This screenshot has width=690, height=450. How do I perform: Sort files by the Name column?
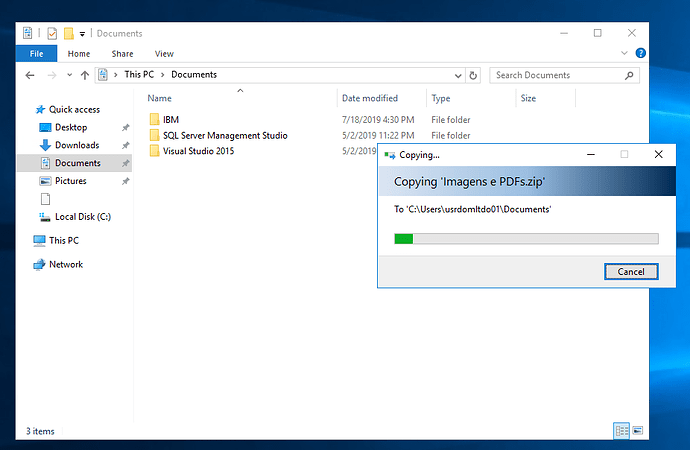159,98
